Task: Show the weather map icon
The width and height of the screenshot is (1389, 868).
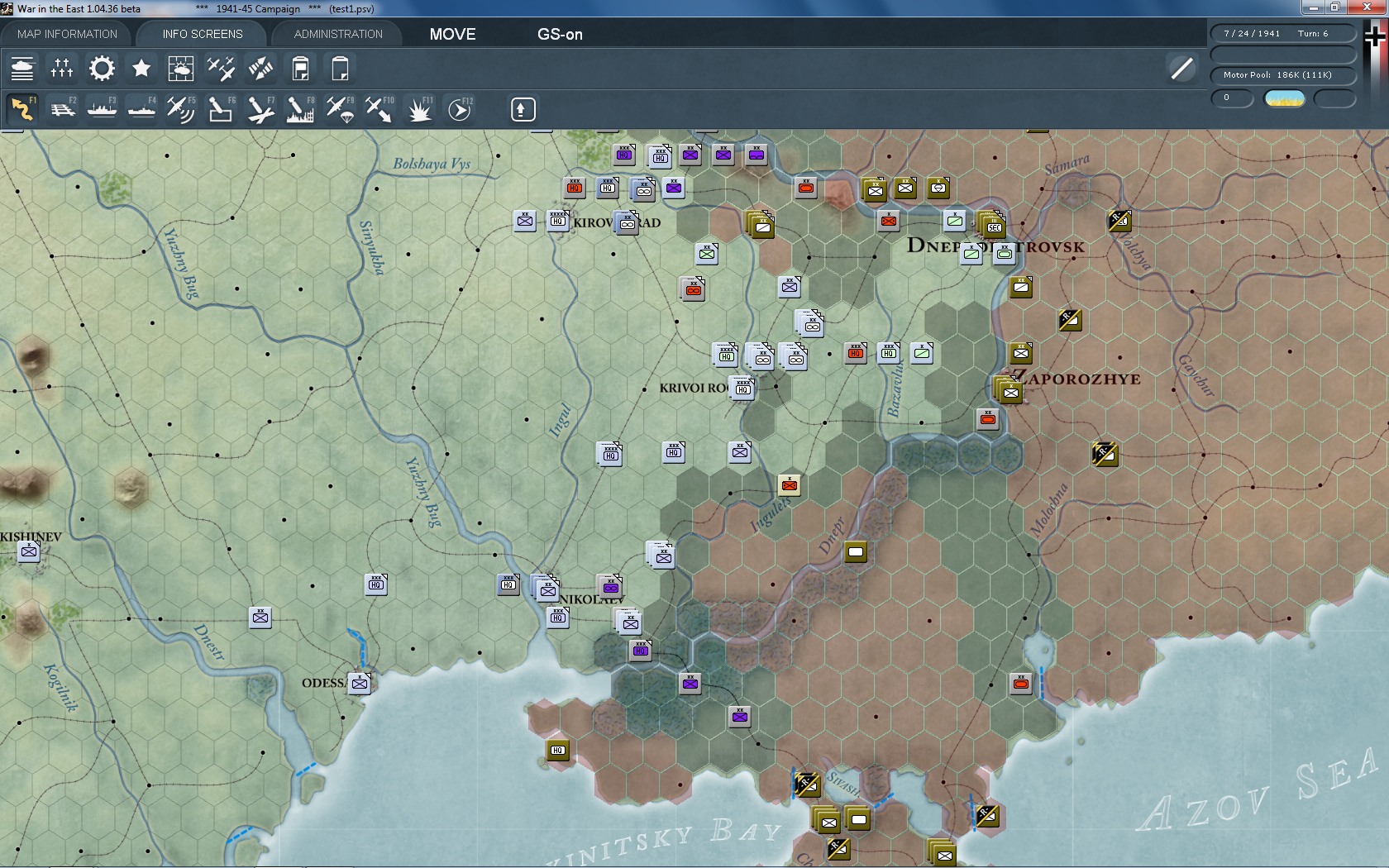Action: click(180, 68)
